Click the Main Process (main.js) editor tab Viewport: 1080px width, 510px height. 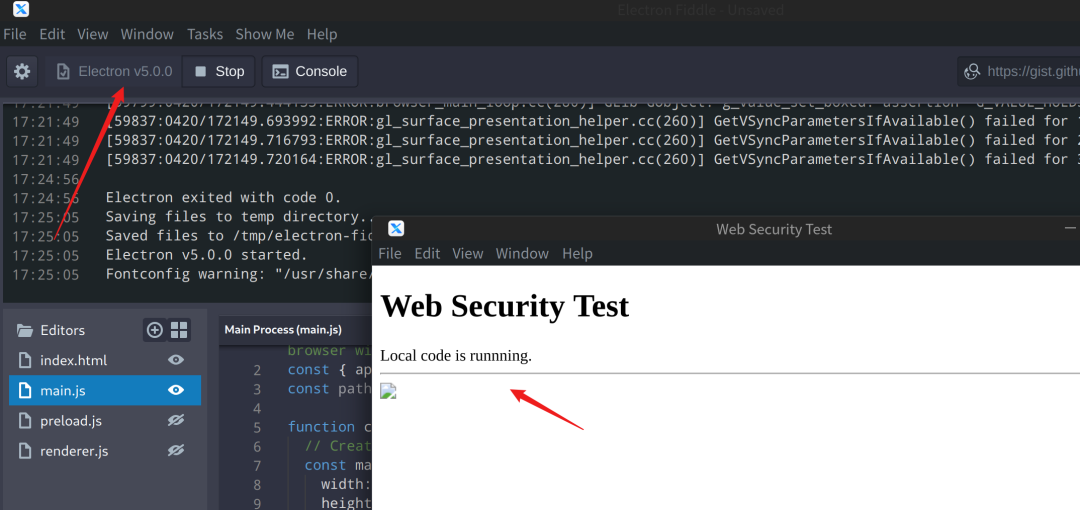[283, 330]
